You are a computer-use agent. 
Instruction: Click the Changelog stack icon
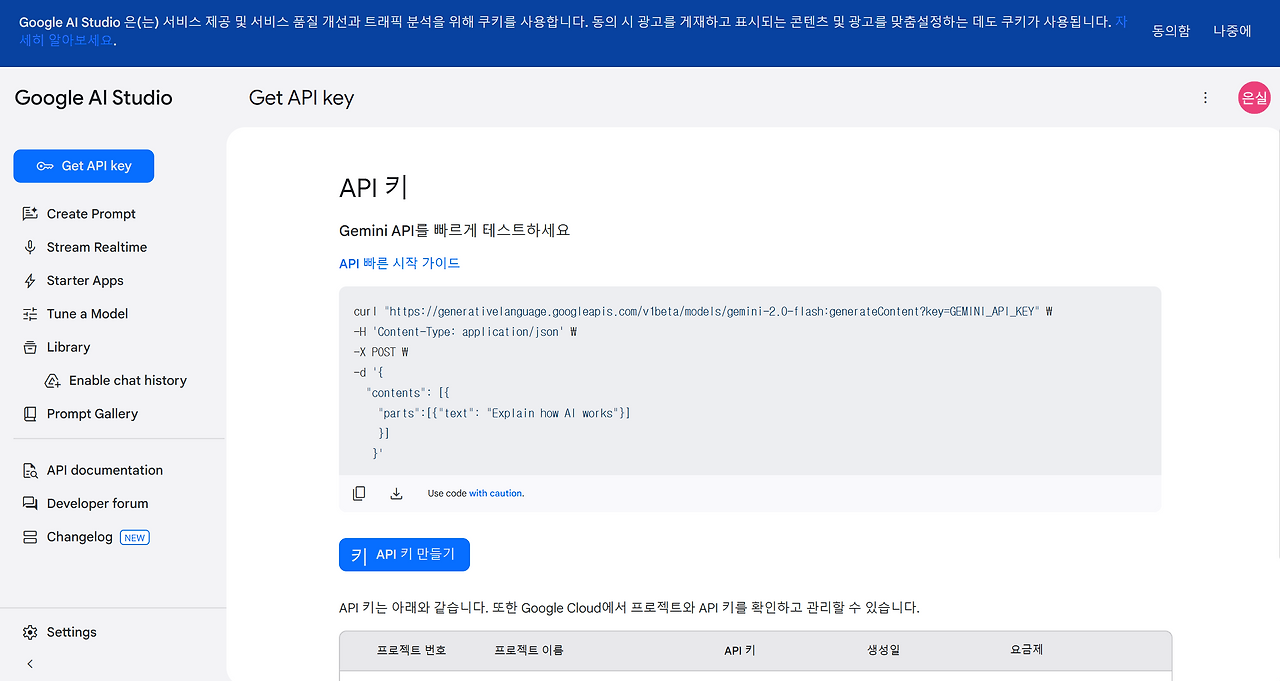coord(30,537)
